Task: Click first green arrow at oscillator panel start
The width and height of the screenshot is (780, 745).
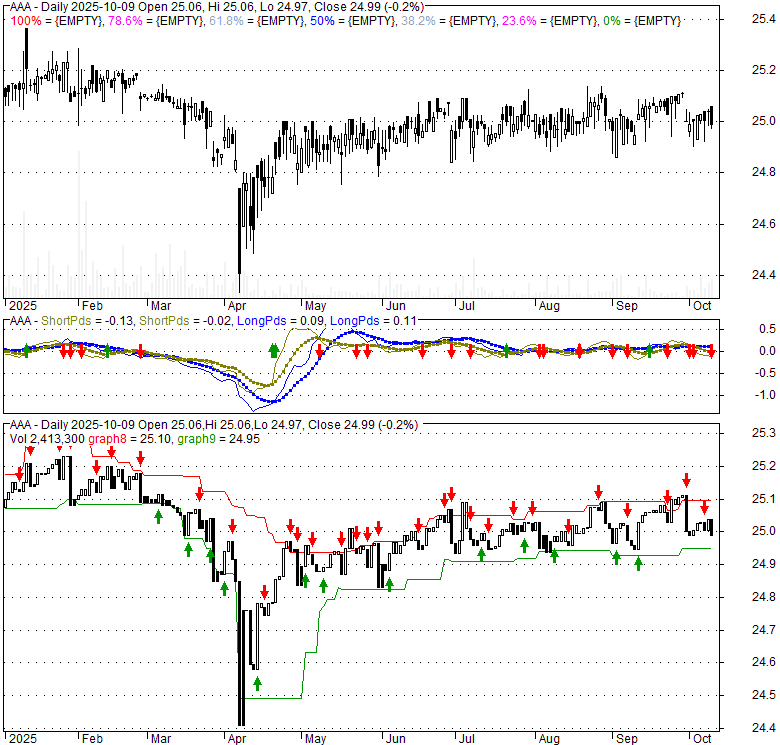Action: click(26, 350)
